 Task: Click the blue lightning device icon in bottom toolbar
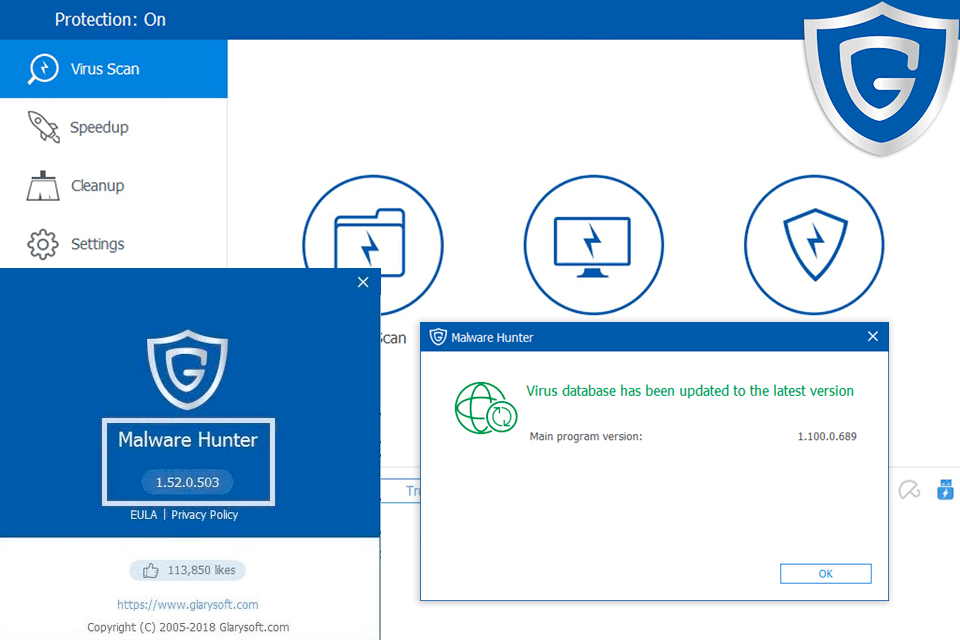pyautogui.click(x=945, y=490)
